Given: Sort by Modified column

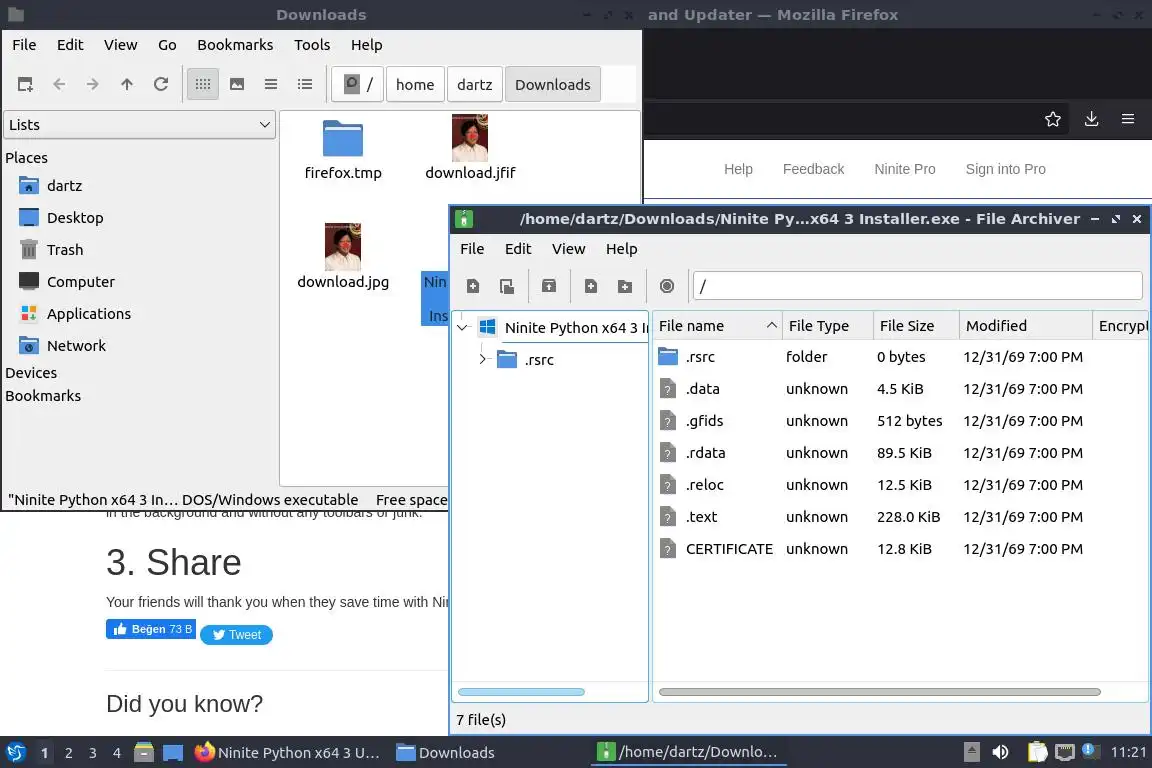Looking at the screenshot, I should [1026, 326].
